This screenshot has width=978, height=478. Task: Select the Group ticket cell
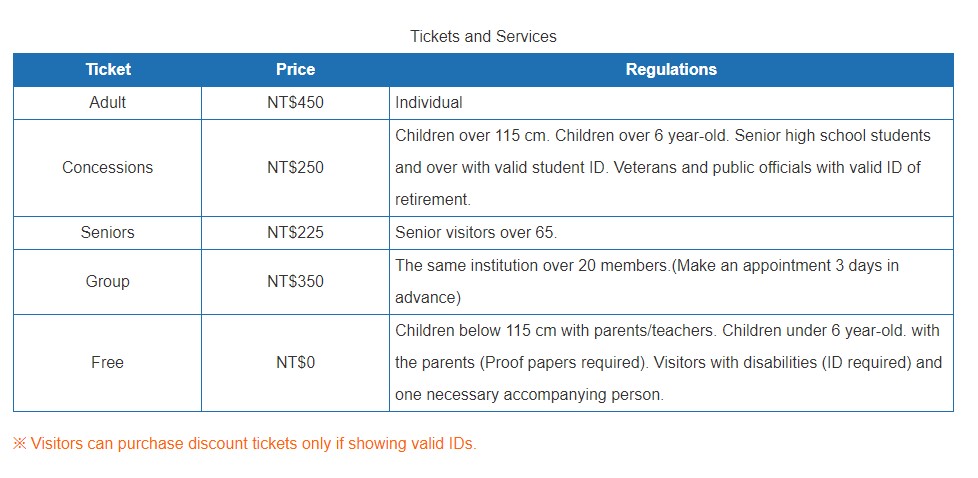tap(108, 282)
